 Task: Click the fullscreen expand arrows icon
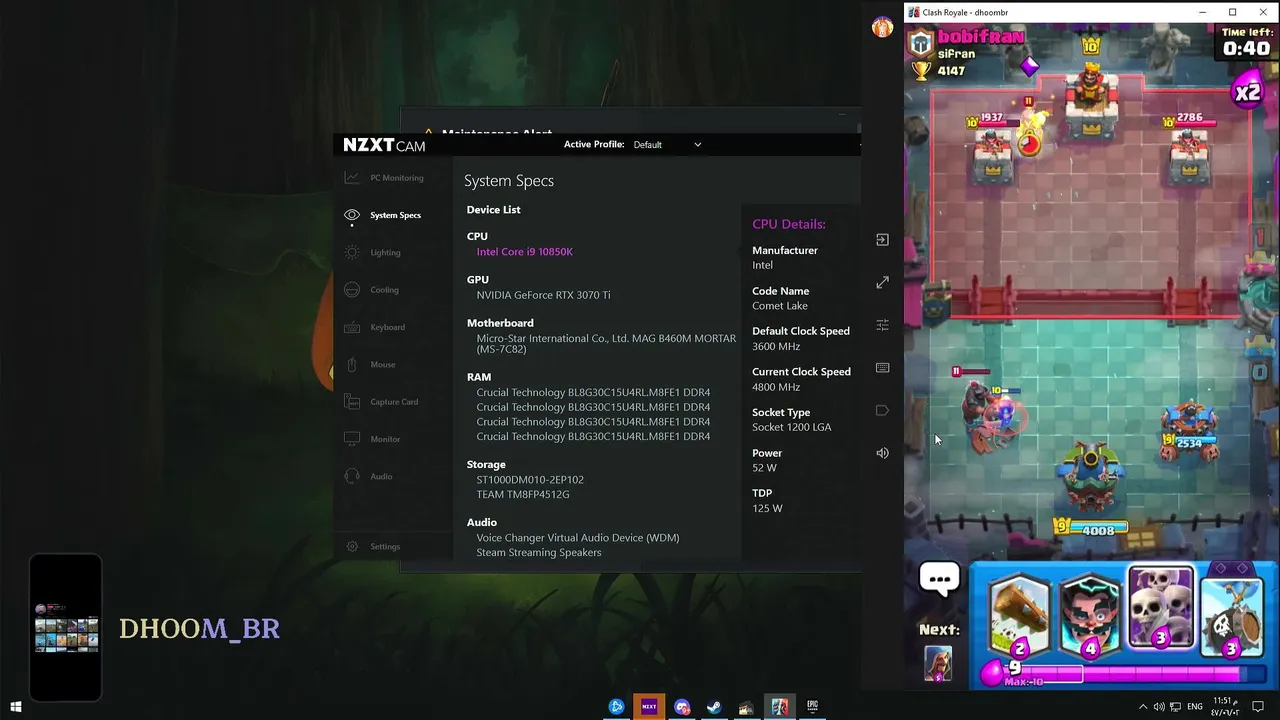882,283
